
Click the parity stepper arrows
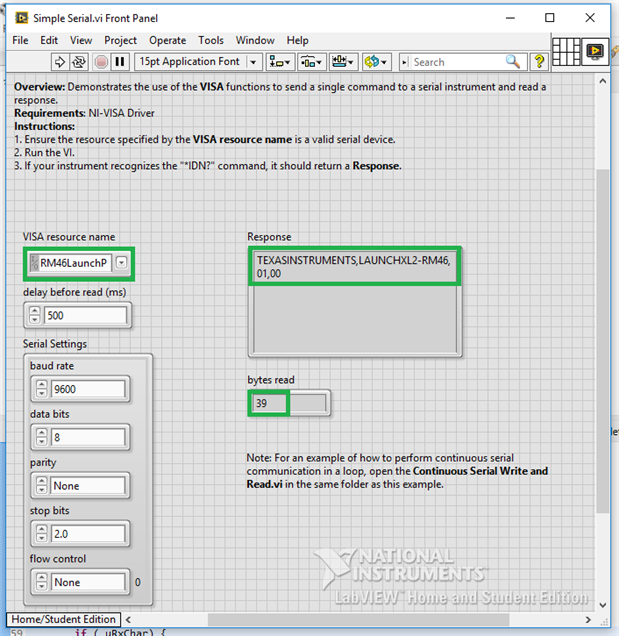41,485
